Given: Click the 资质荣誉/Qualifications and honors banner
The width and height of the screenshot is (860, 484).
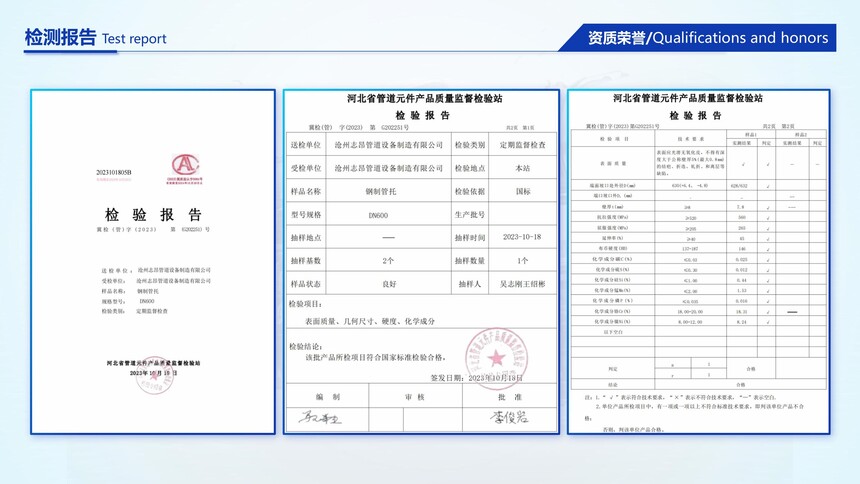Looking at the screenshot, I should 698,38.
